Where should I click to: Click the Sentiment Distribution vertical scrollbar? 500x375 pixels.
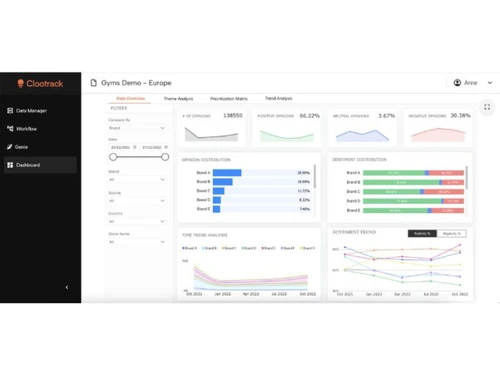(467, 178)
